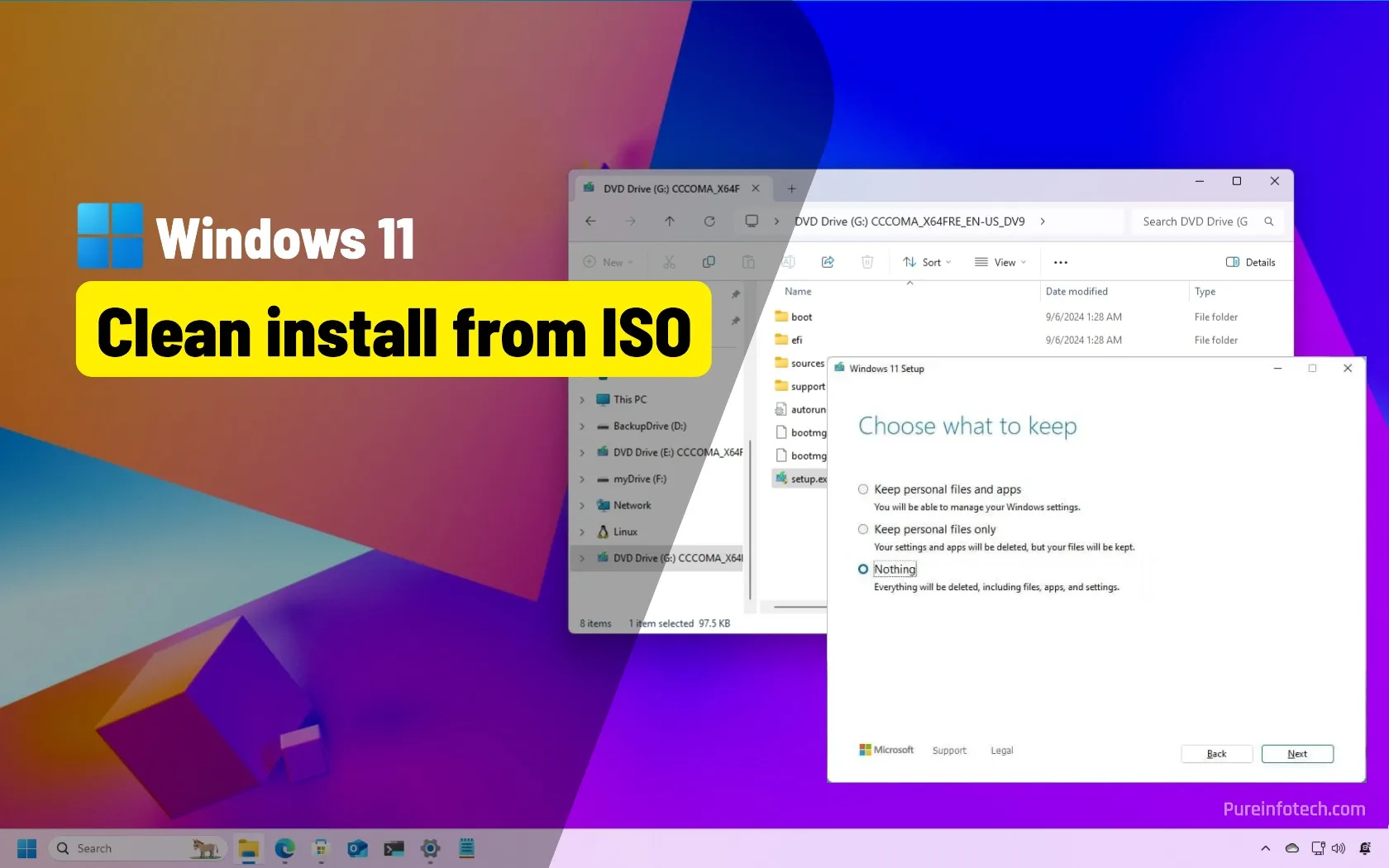
Task: Select Linux in the navigation pane
Action: (x=625, y=532)
